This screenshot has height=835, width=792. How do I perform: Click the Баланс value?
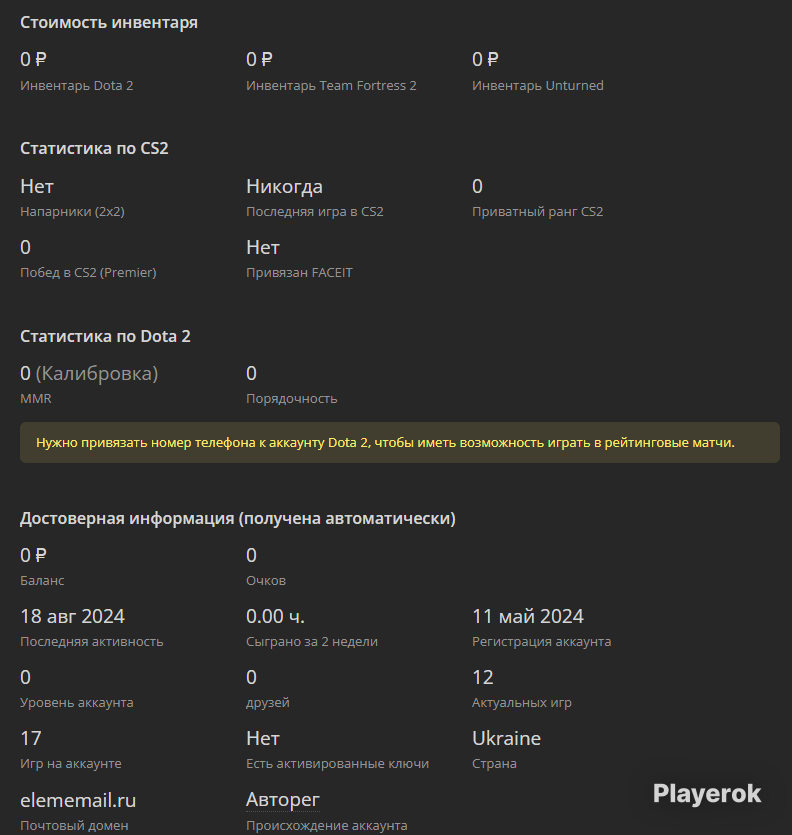[x=33, y=555]
